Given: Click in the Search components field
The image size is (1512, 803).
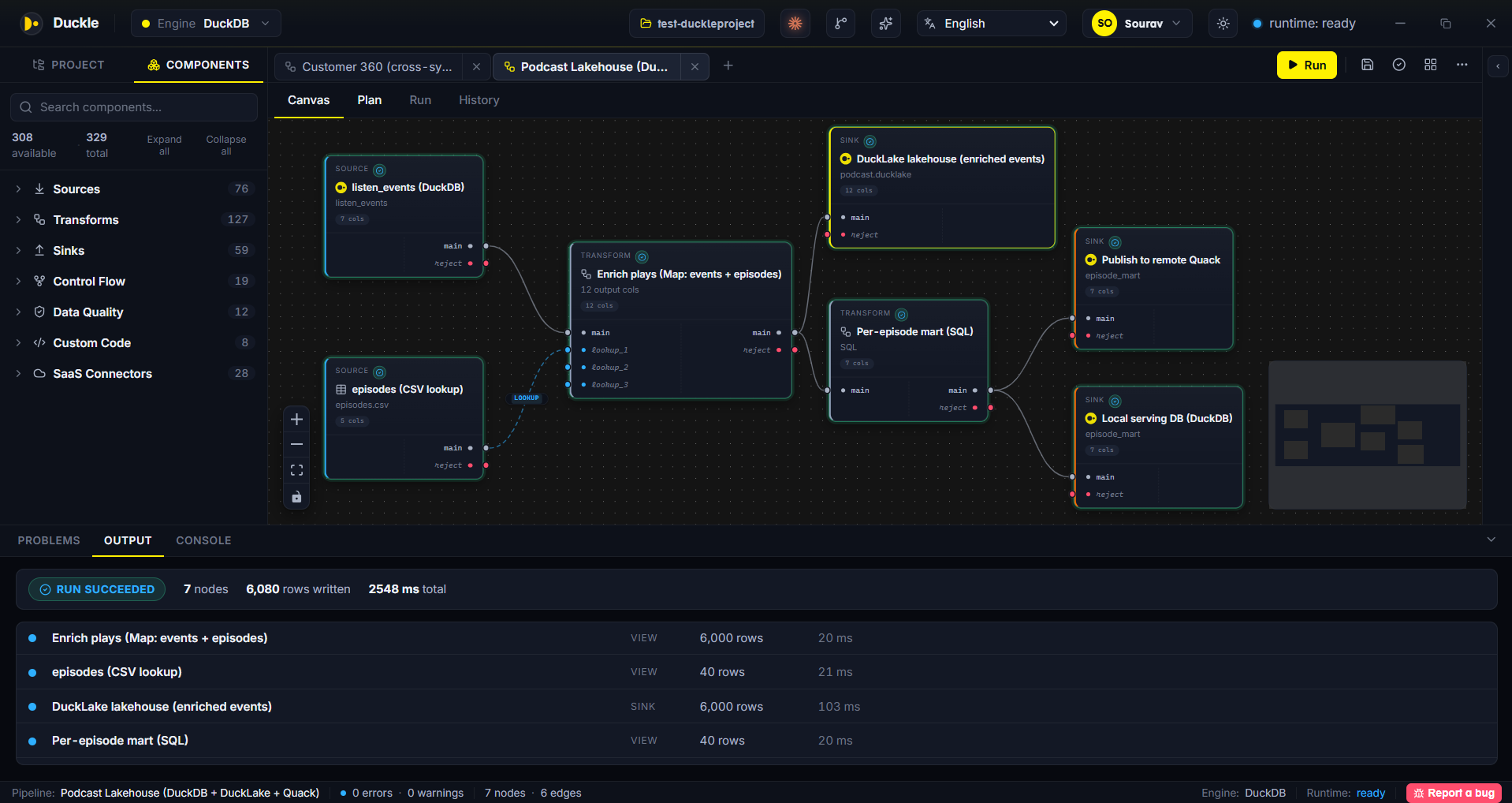Looking at the screenshot, I should (x=134, y=107).
